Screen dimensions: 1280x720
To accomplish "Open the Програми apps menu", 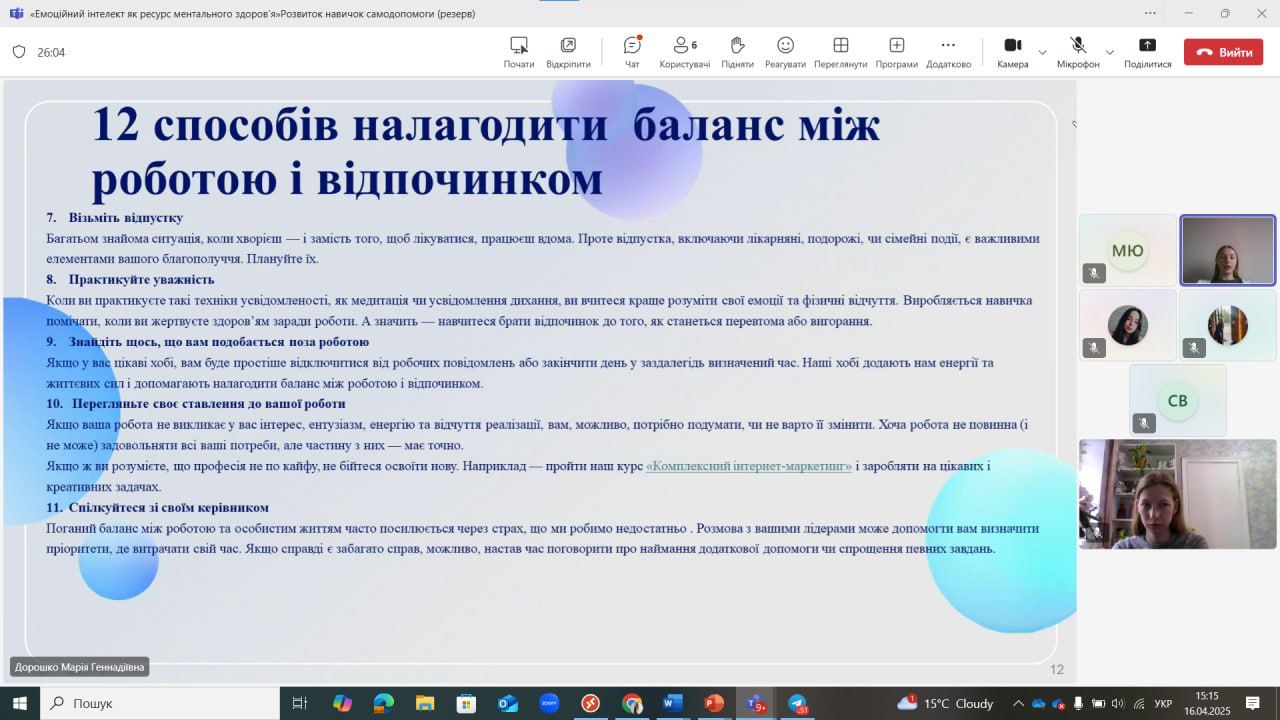I will click(896, 52).
